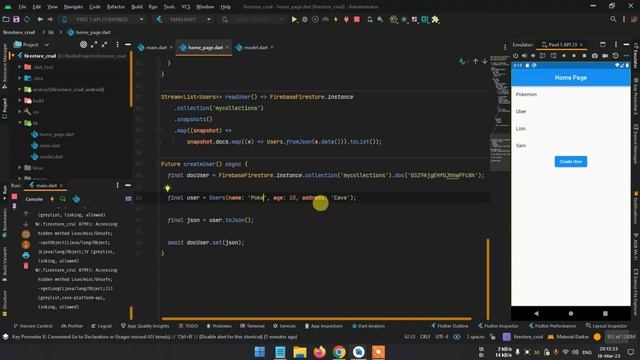Open the Refactor menu

[x=116, y=7]
